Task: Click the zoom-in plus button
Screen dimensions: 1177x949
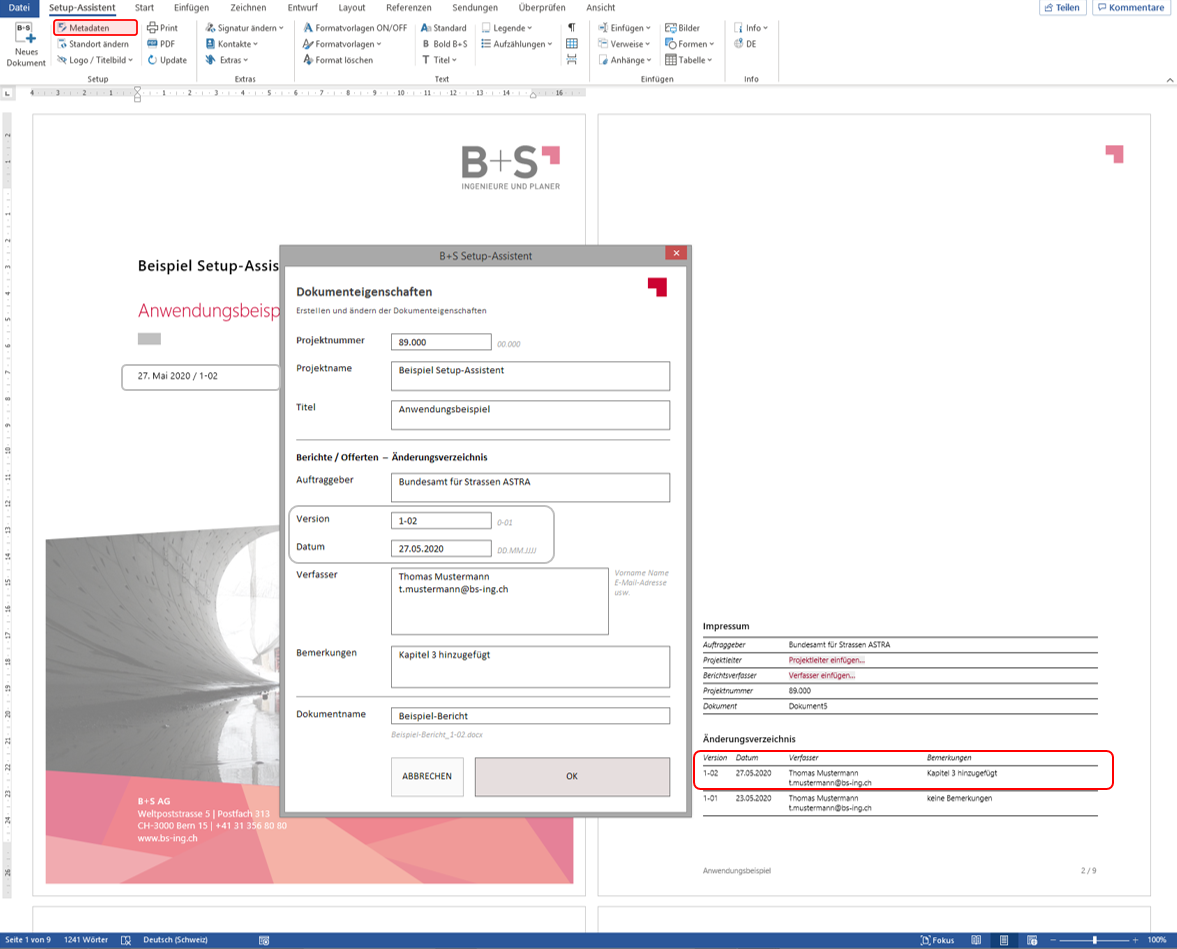Action: click(1135, 940)
